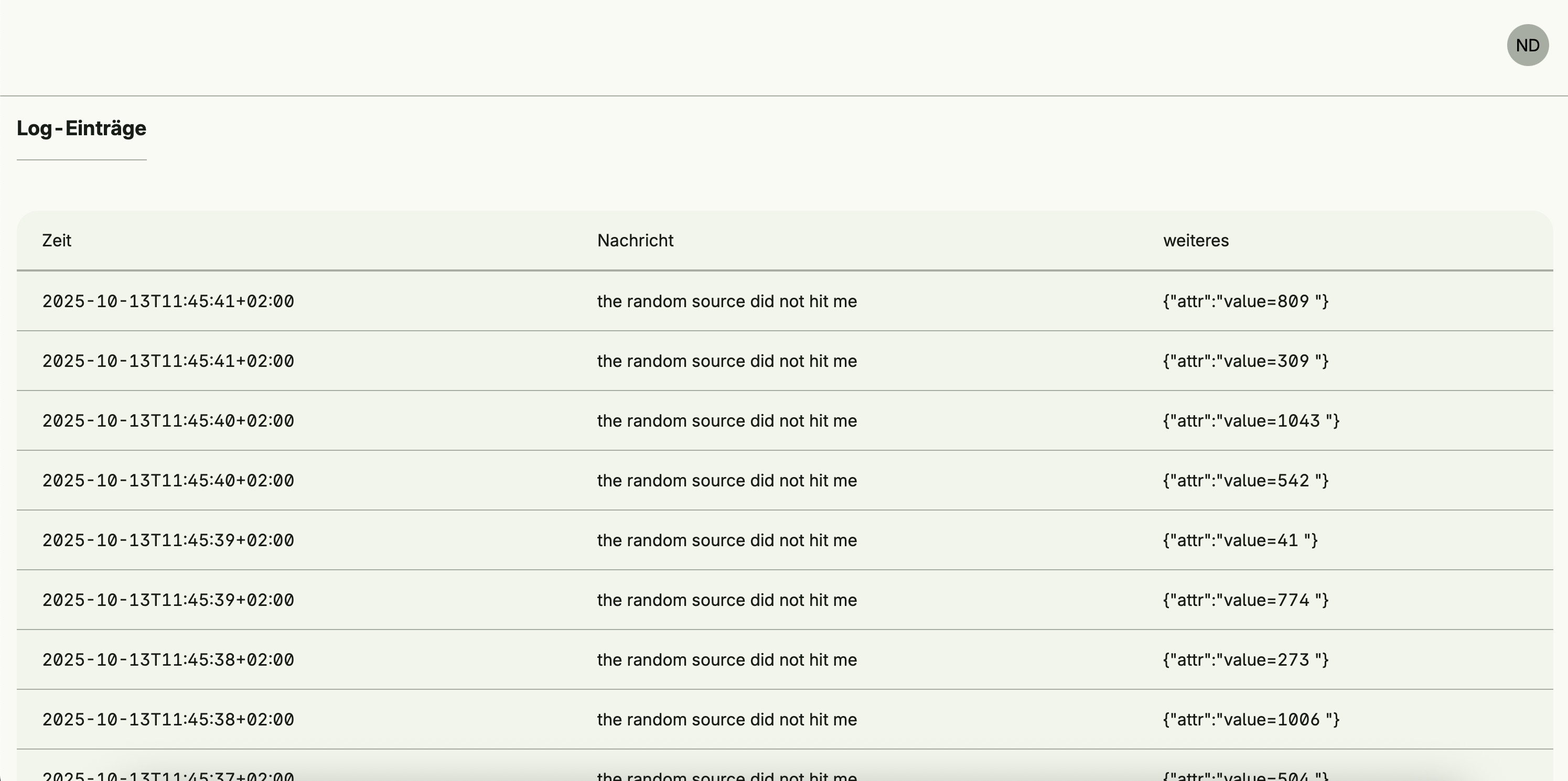
Task: Click the attr value=1043 JSON cell
Action: click(1251, 421)
